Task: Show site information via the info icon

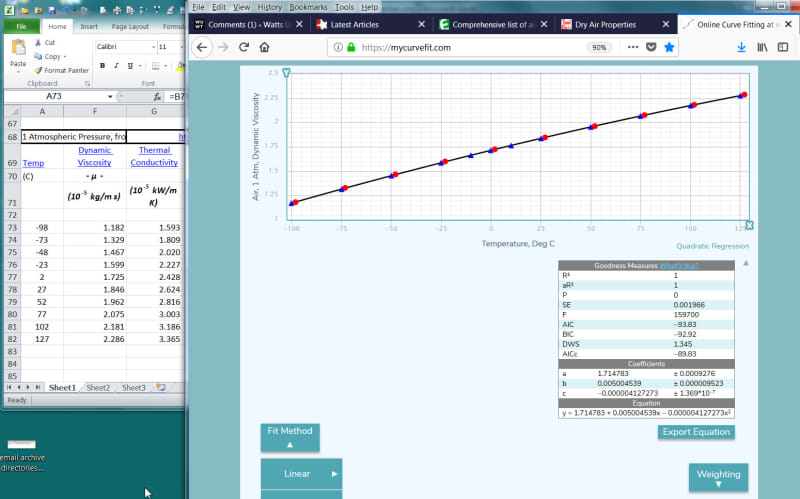Action: pos(338,47)
